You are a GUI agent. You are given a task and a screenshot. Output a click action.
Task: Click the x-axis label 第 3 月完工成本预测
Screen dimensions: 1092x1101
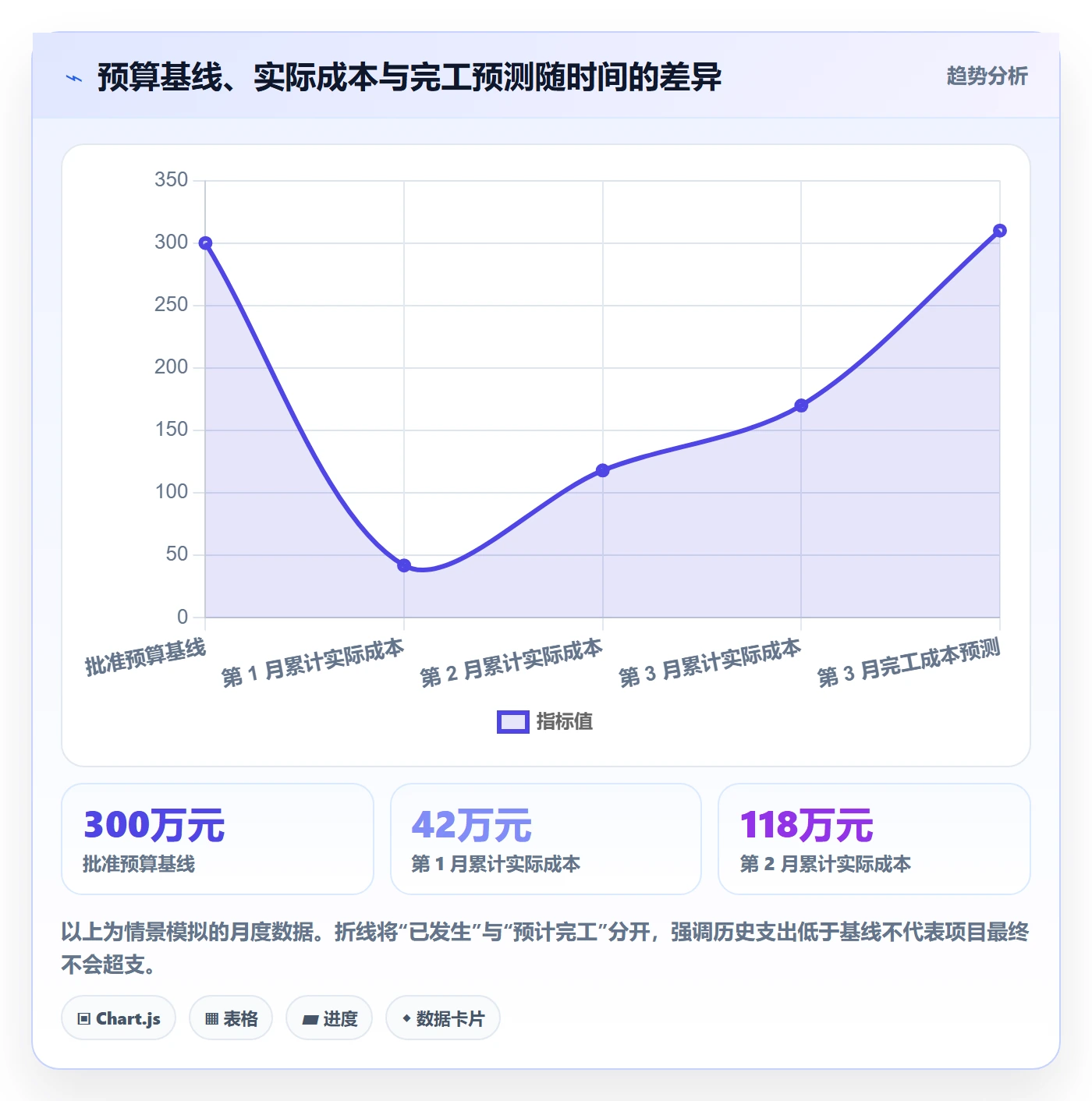(x=909, y=663)
